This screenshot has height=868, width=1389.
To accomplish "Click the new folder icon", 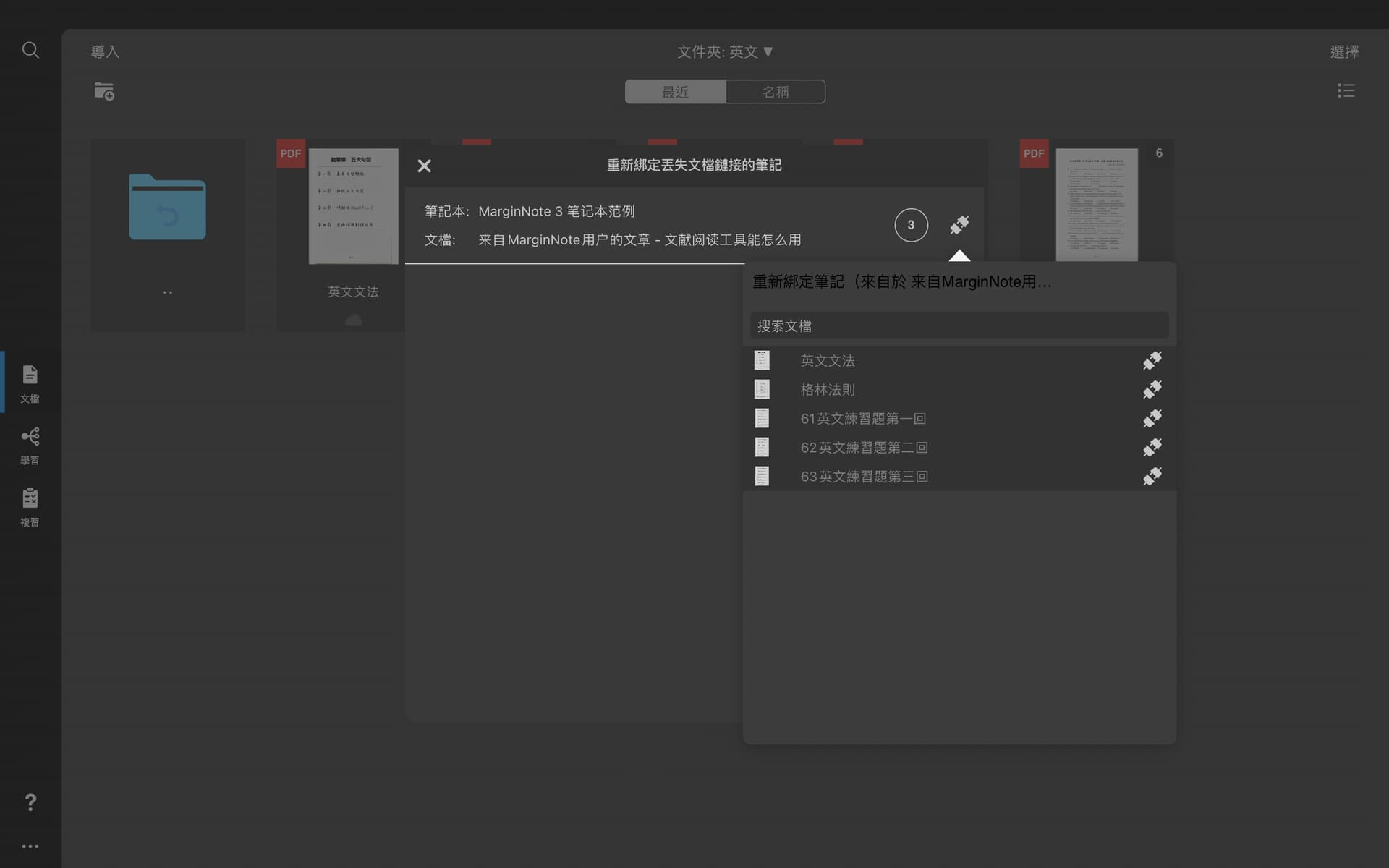I will [x=104, y=91].
